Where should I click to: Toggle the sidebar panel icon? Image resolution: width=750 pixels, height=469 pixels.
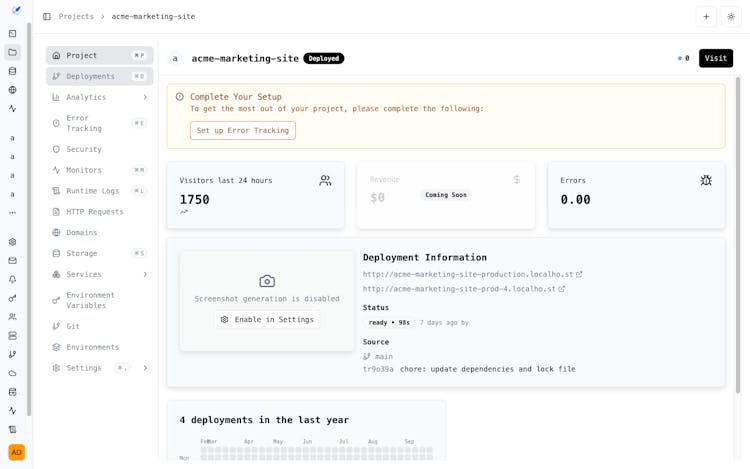point(47,17)
